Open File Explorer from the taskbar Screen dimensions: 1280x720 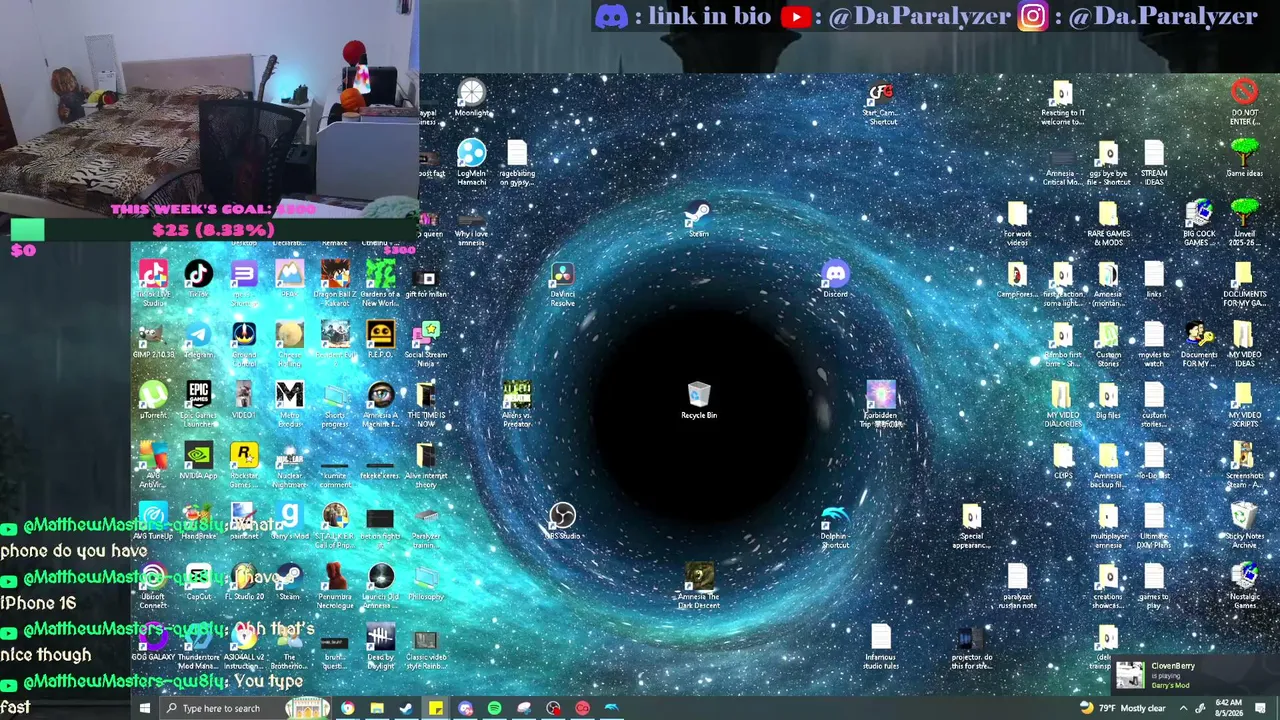point(377,708)
